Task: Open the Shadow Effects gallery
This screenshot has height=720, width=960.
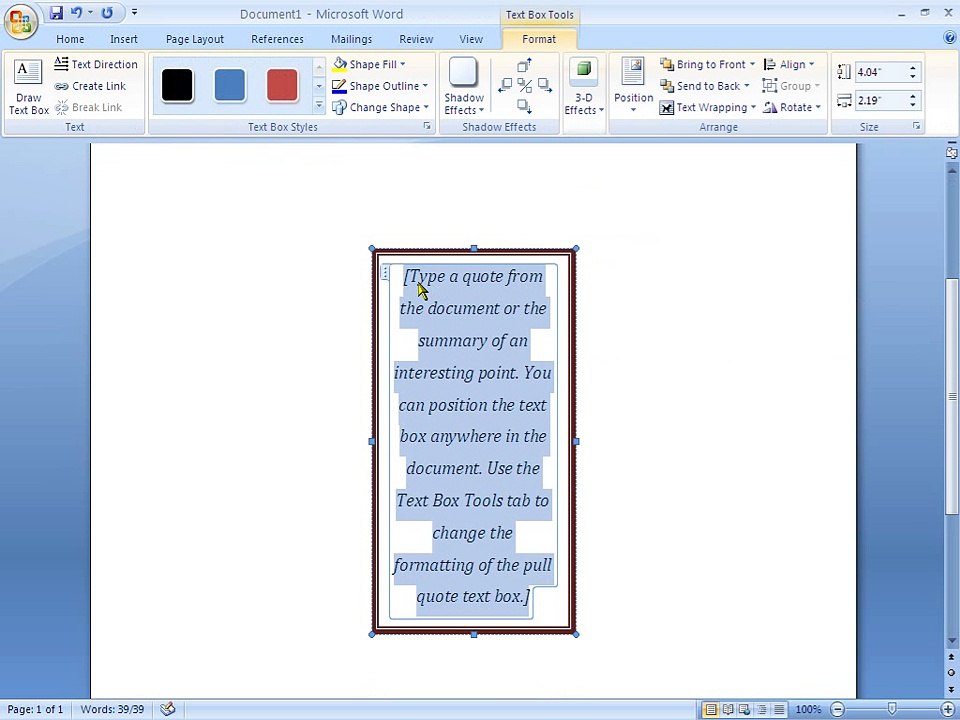Action: coord(464,86)
